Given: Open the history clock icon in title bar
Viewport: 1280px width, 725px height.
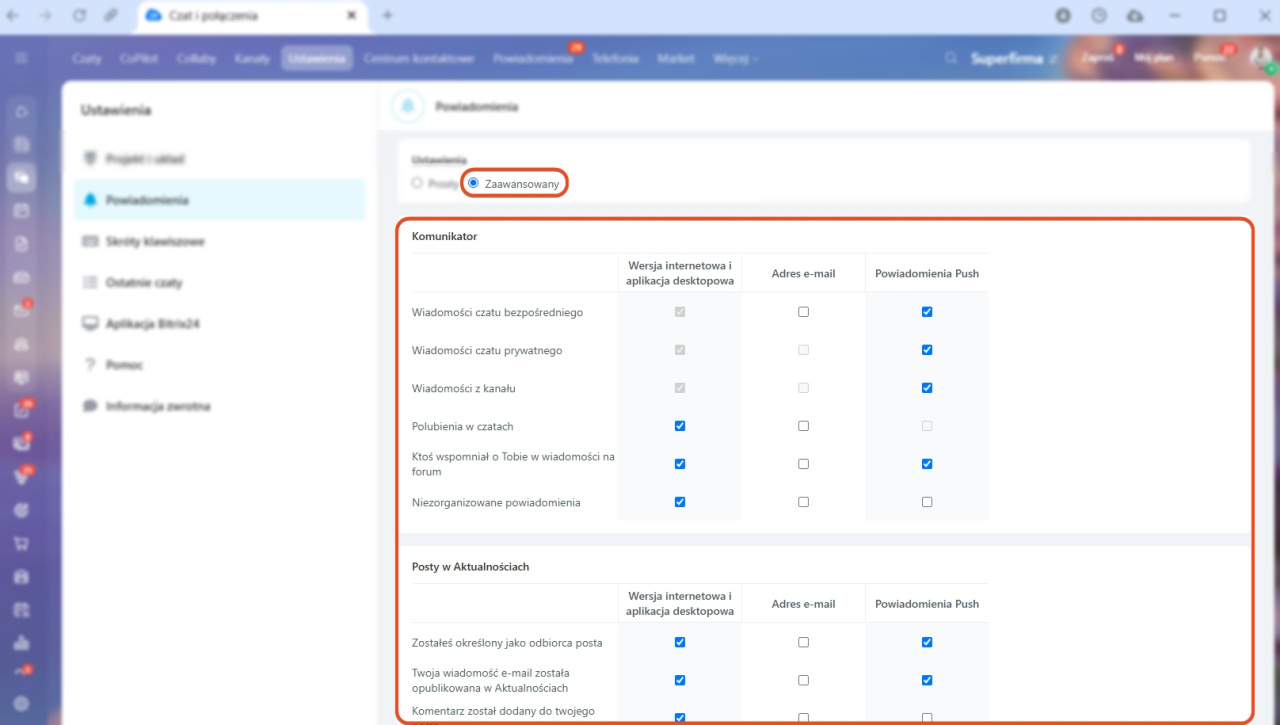Looking at the screenshot, I should pyautogui.click(x=1099, y=15).
